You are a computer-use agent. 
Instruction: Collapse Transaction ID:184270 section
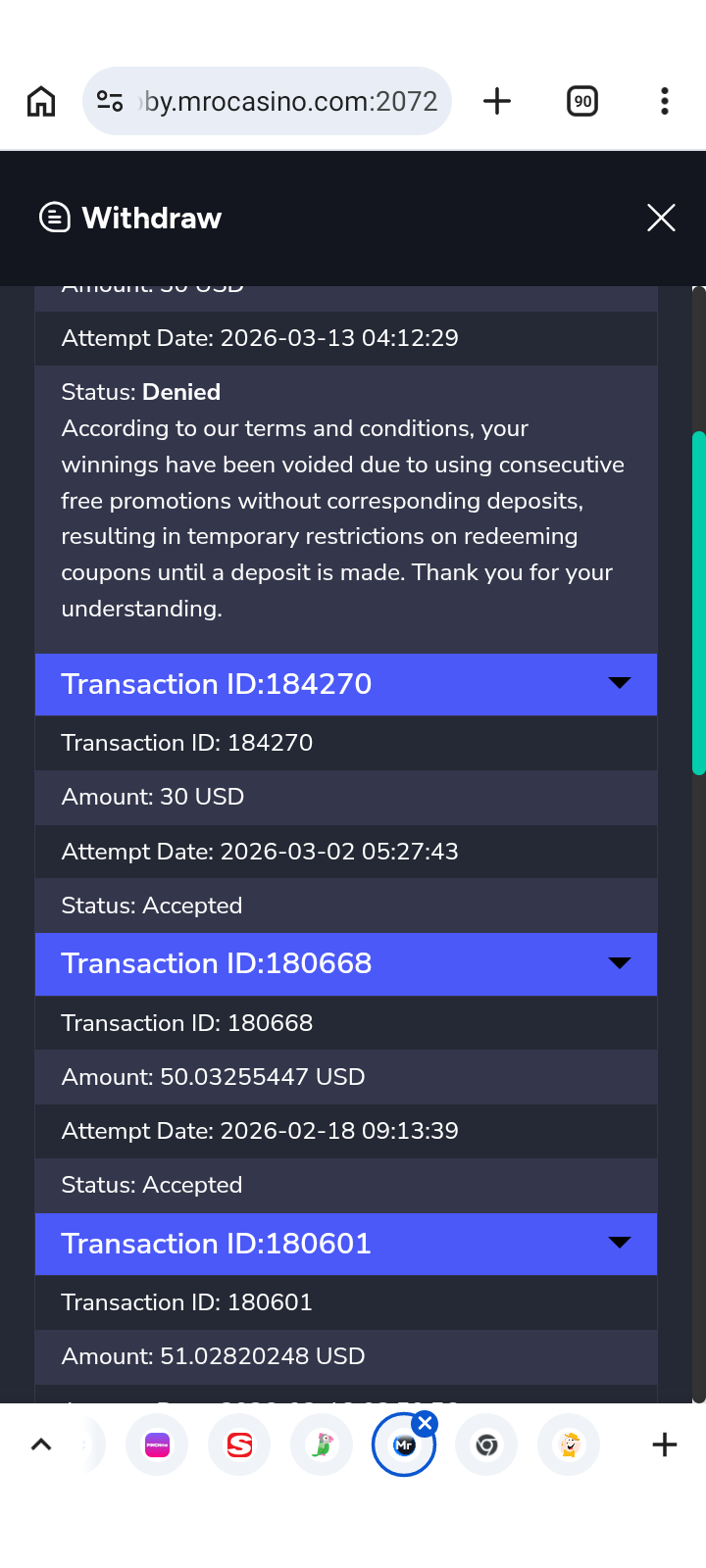click(x=619, y=683)
